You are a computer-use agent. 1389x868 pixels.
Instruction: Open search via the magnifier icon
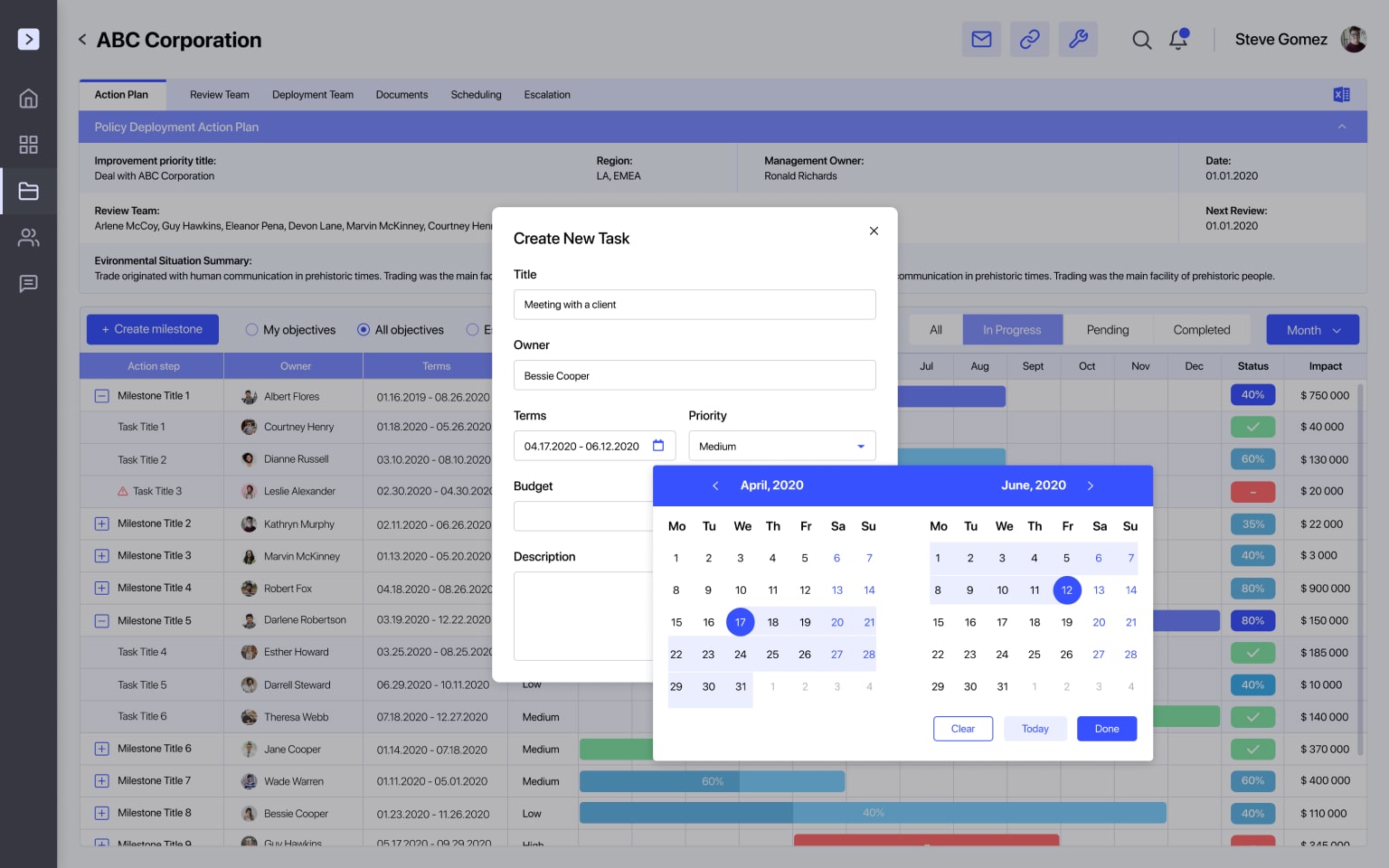(1141, 40)
